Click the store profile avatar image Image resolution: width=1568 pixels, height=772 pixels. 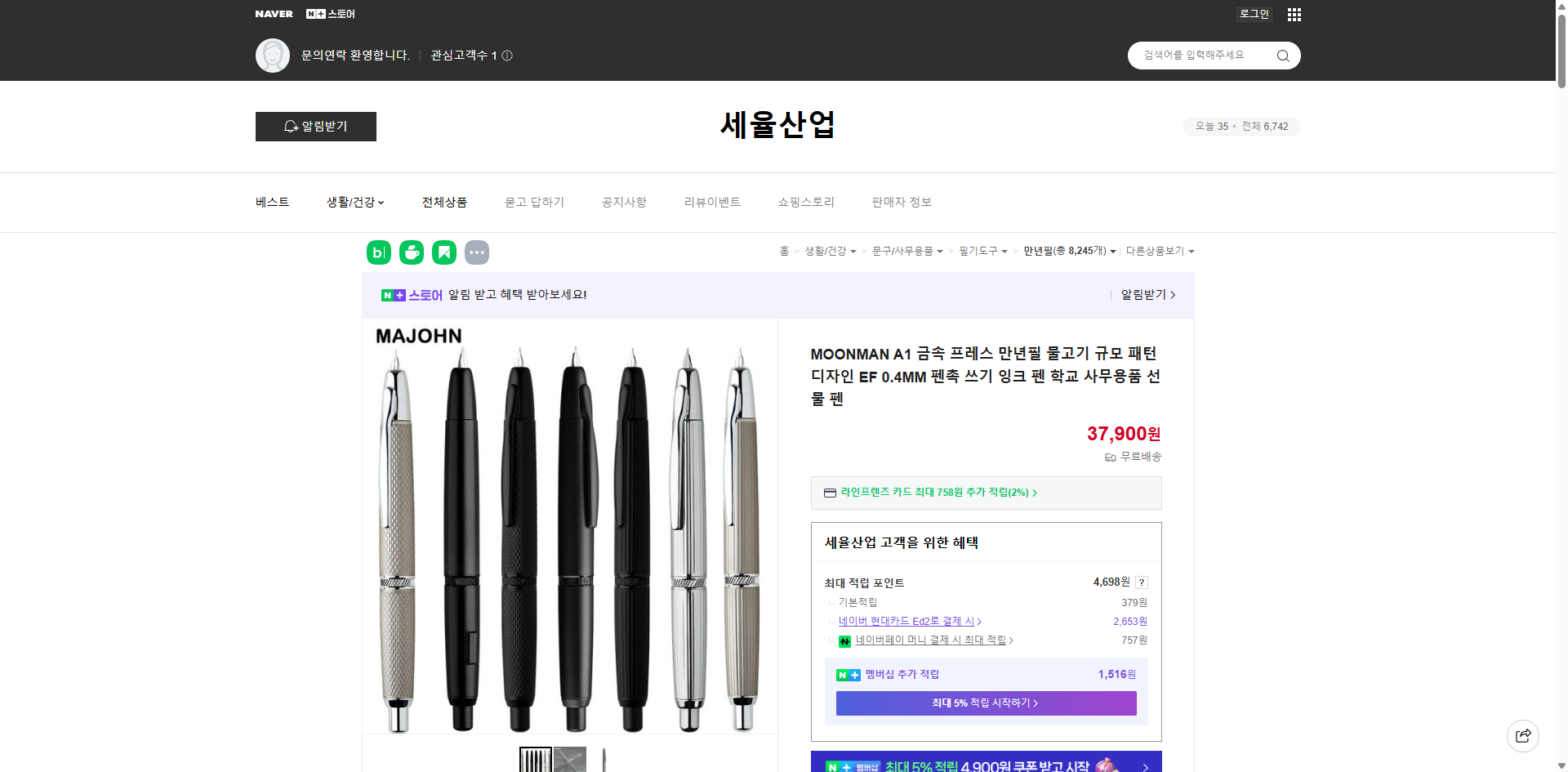point(273,55)
